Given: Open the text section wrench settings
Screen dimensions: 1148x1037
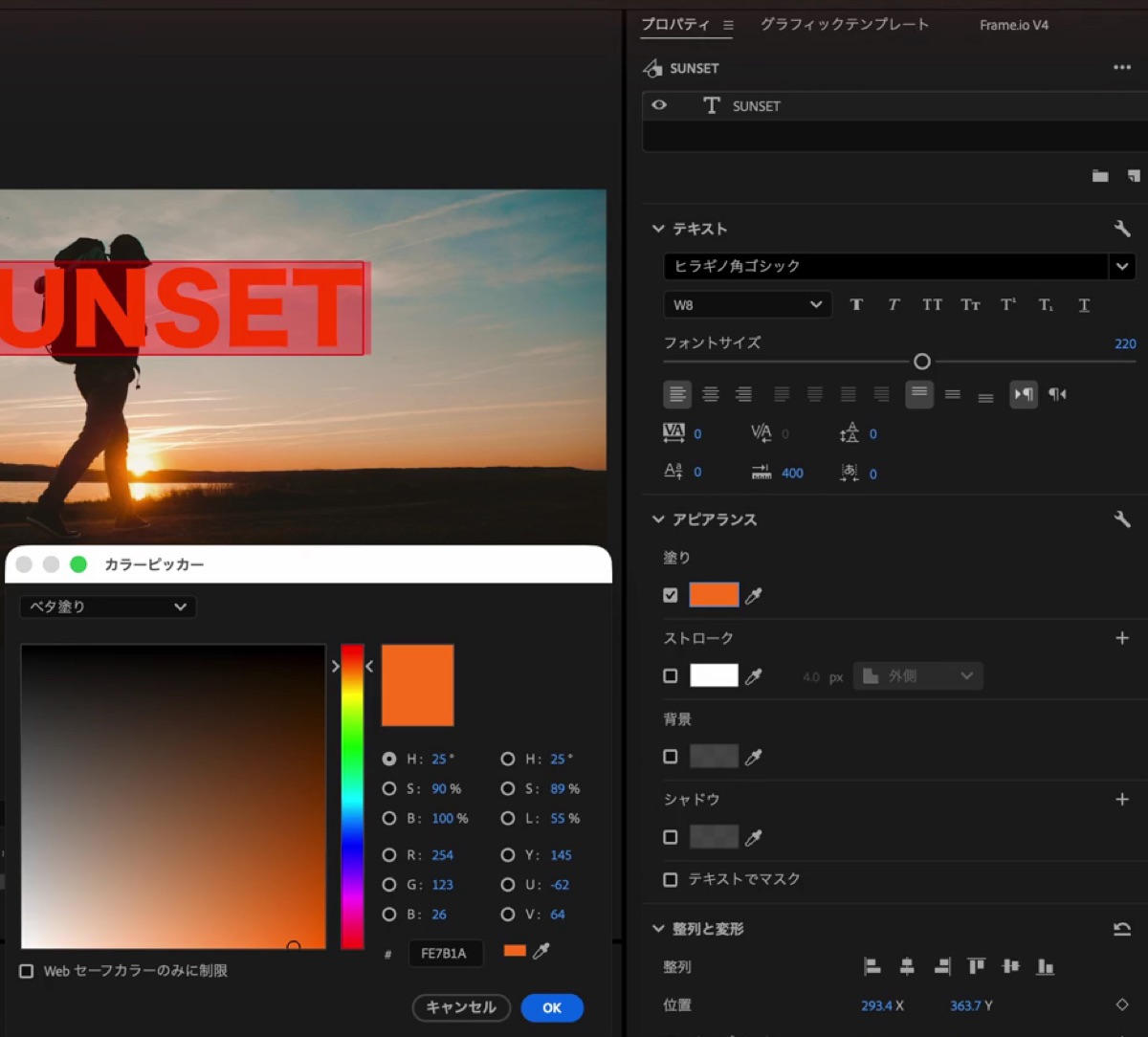Looking at the screenshot, I should (x=1122, y=229).
